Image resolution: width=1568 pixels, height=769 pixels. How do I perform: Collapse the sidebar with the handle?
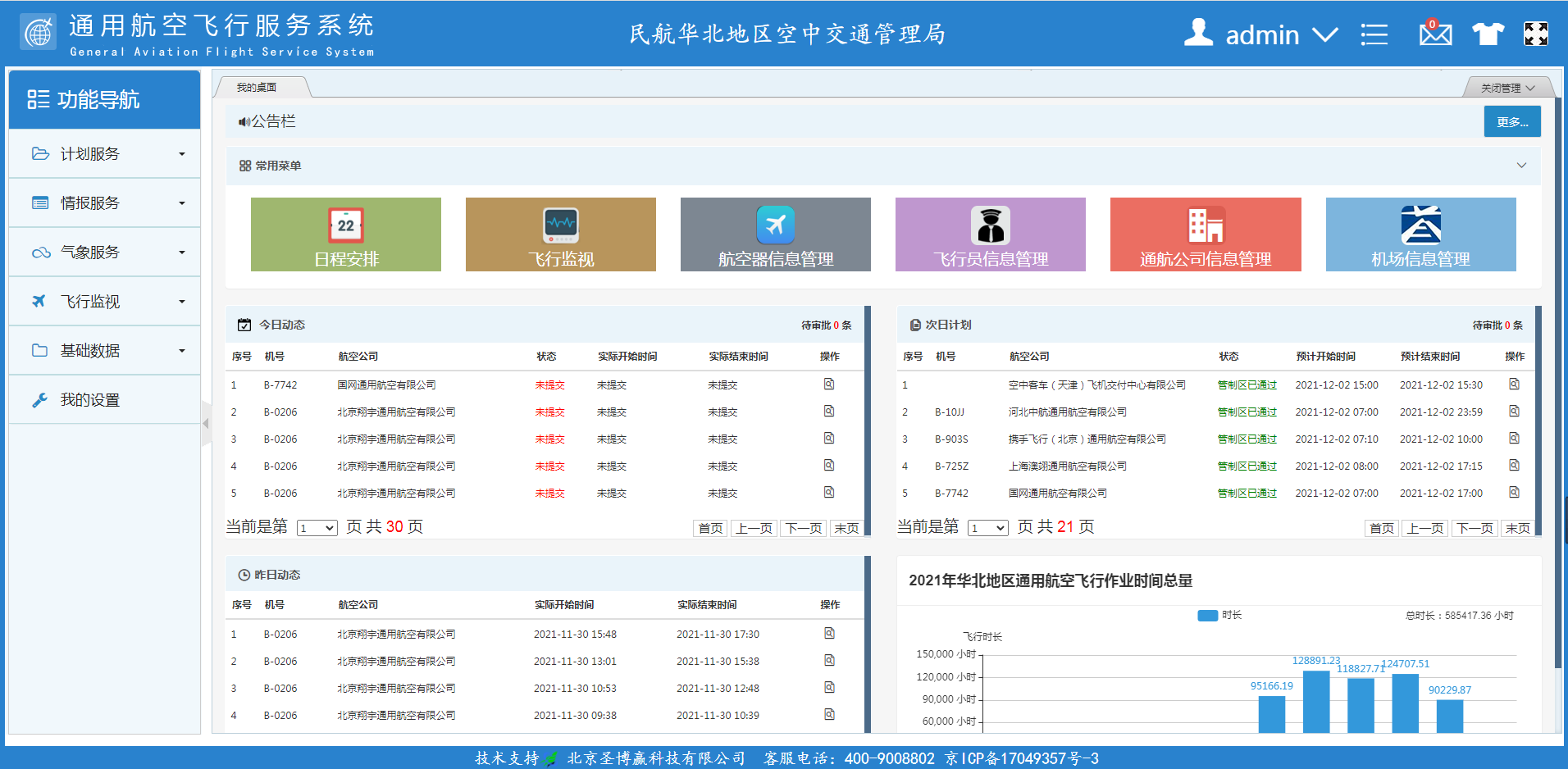(x=206, y=423)
